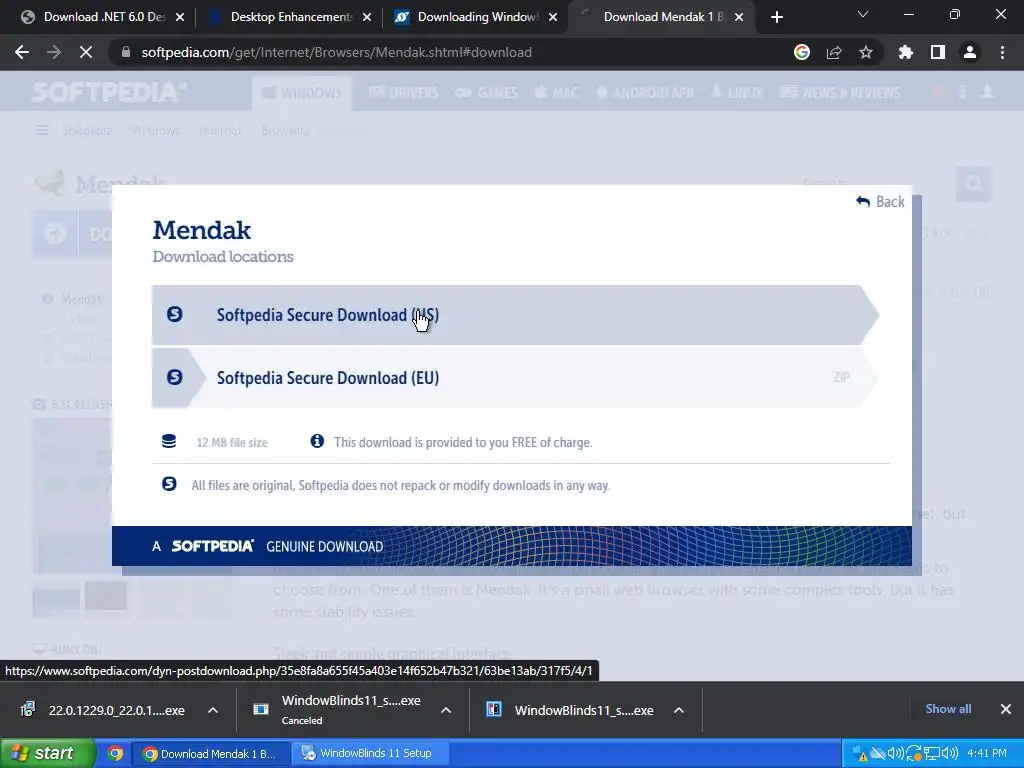
Task: Open options for 22.0.1229.0 exe download
Action: (x=213, y=710)
